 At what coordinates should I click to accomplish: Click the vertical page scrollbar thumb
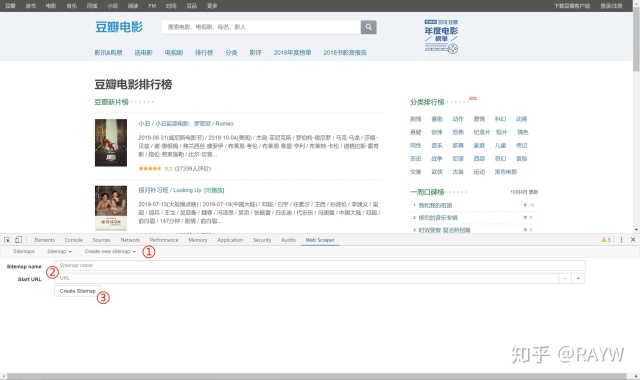[x=636, y=39]
